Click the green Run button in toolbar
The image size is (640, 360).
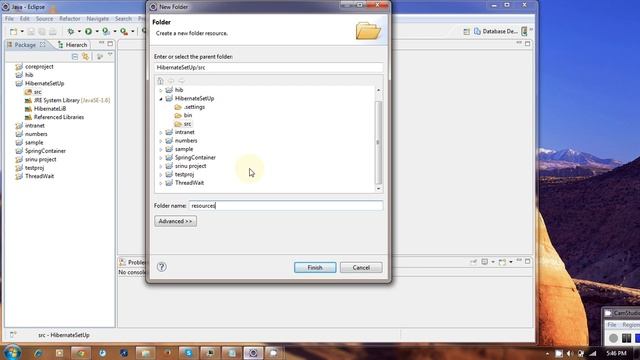click(88, 31)
